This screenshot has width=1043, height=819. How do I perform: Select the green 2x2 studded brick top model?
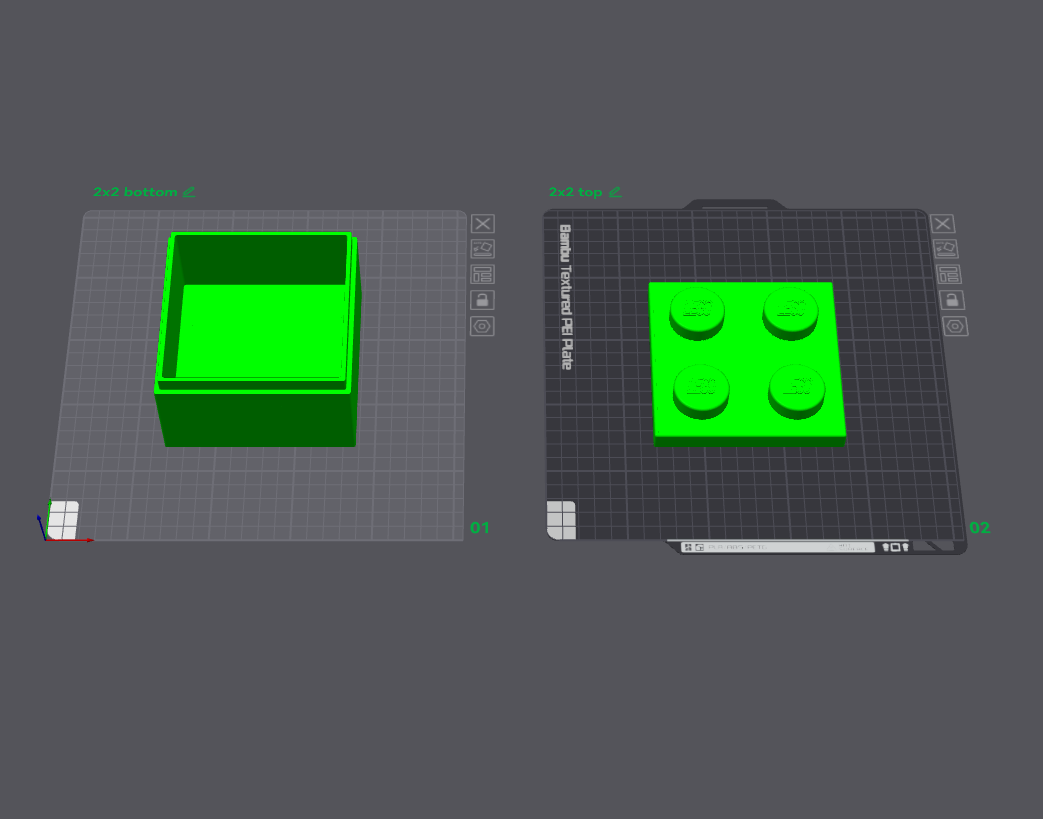[x=747, y=363]
